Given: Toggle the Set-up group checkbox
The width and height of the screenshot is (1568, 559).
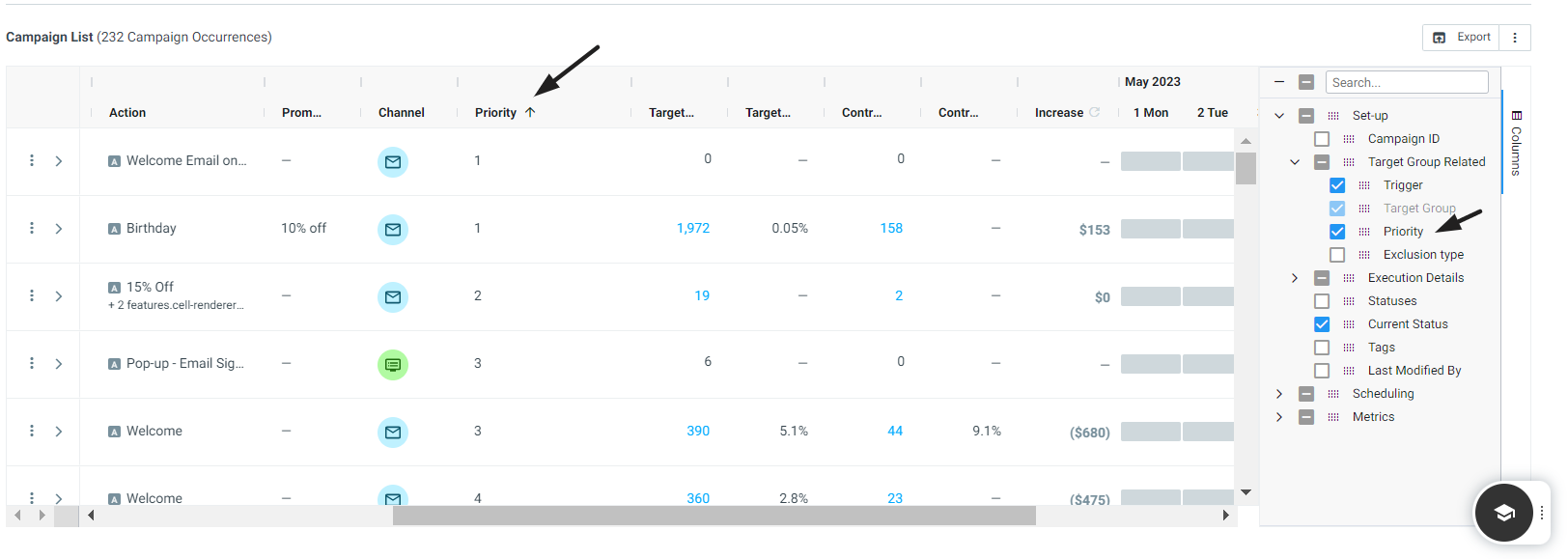Looking at the screenshot, I should point(1306,116).
